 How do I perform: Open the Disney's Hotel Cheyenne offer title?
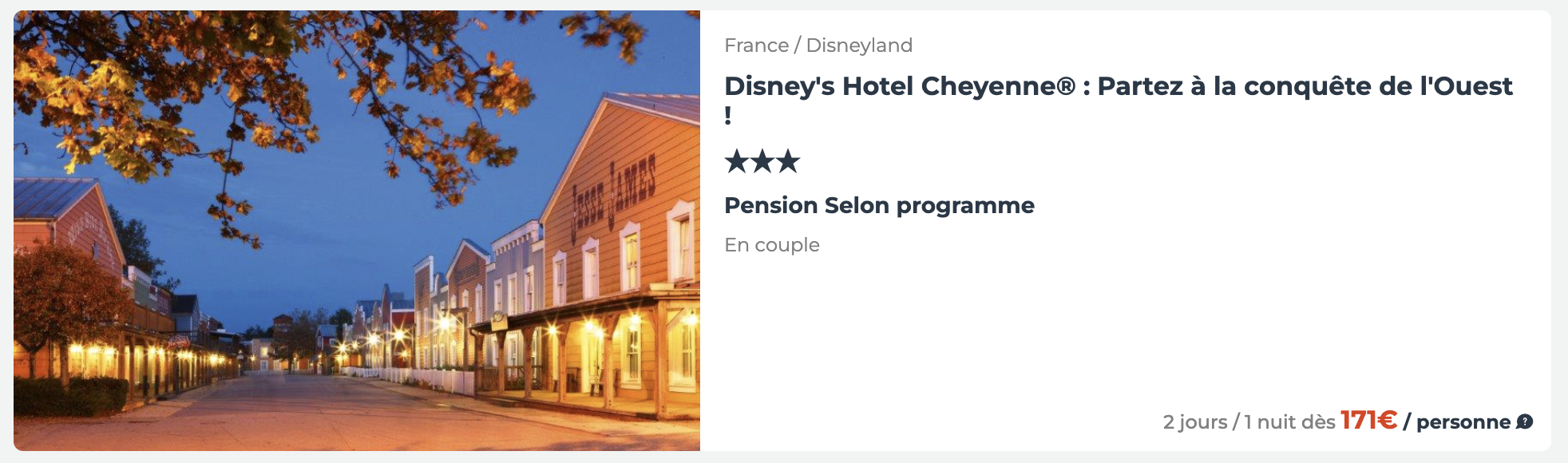coord(1118,100)
